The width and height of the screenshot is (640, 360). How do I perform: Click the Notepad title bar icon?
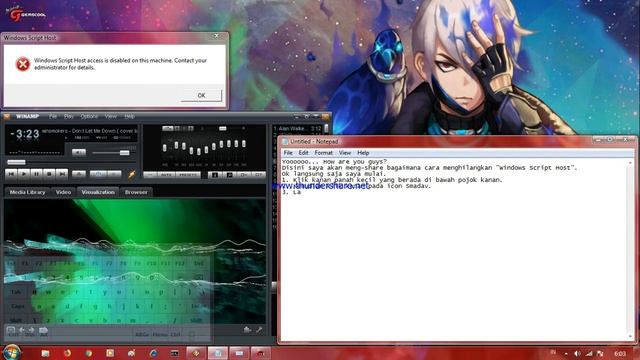285,141
